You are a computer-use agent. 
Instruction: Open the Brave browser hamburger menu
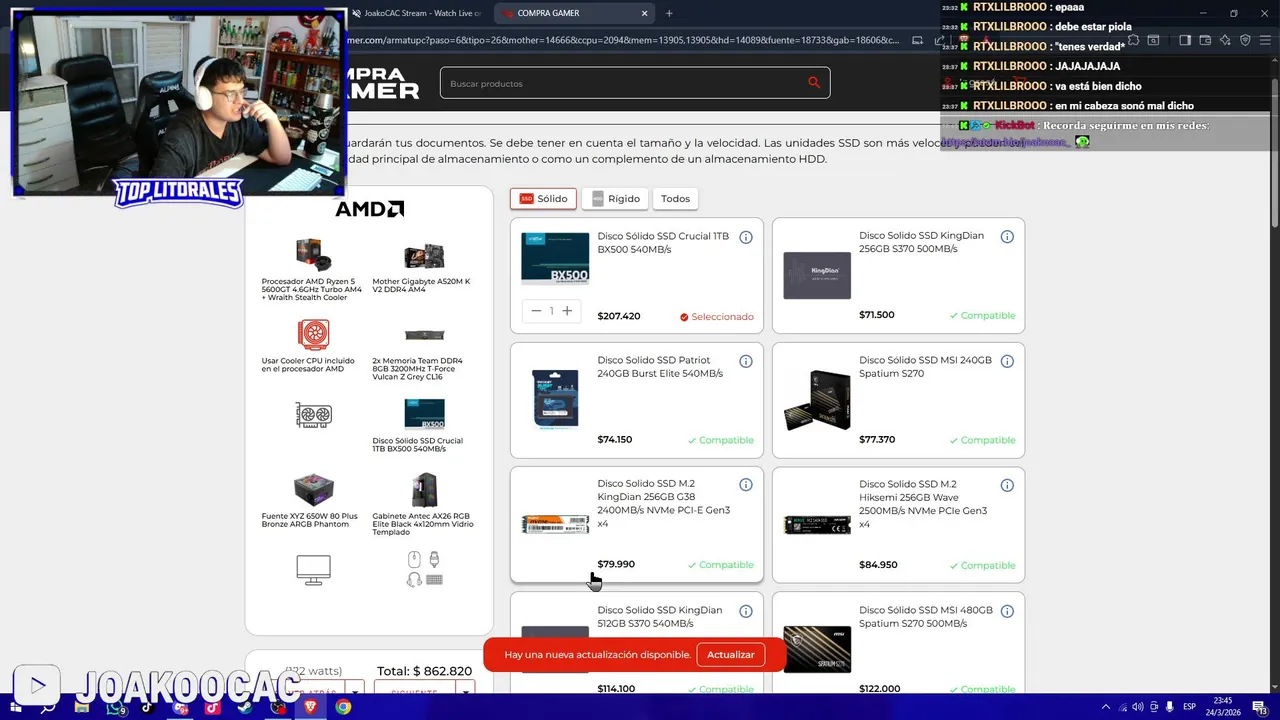(x=1264, y=40)
